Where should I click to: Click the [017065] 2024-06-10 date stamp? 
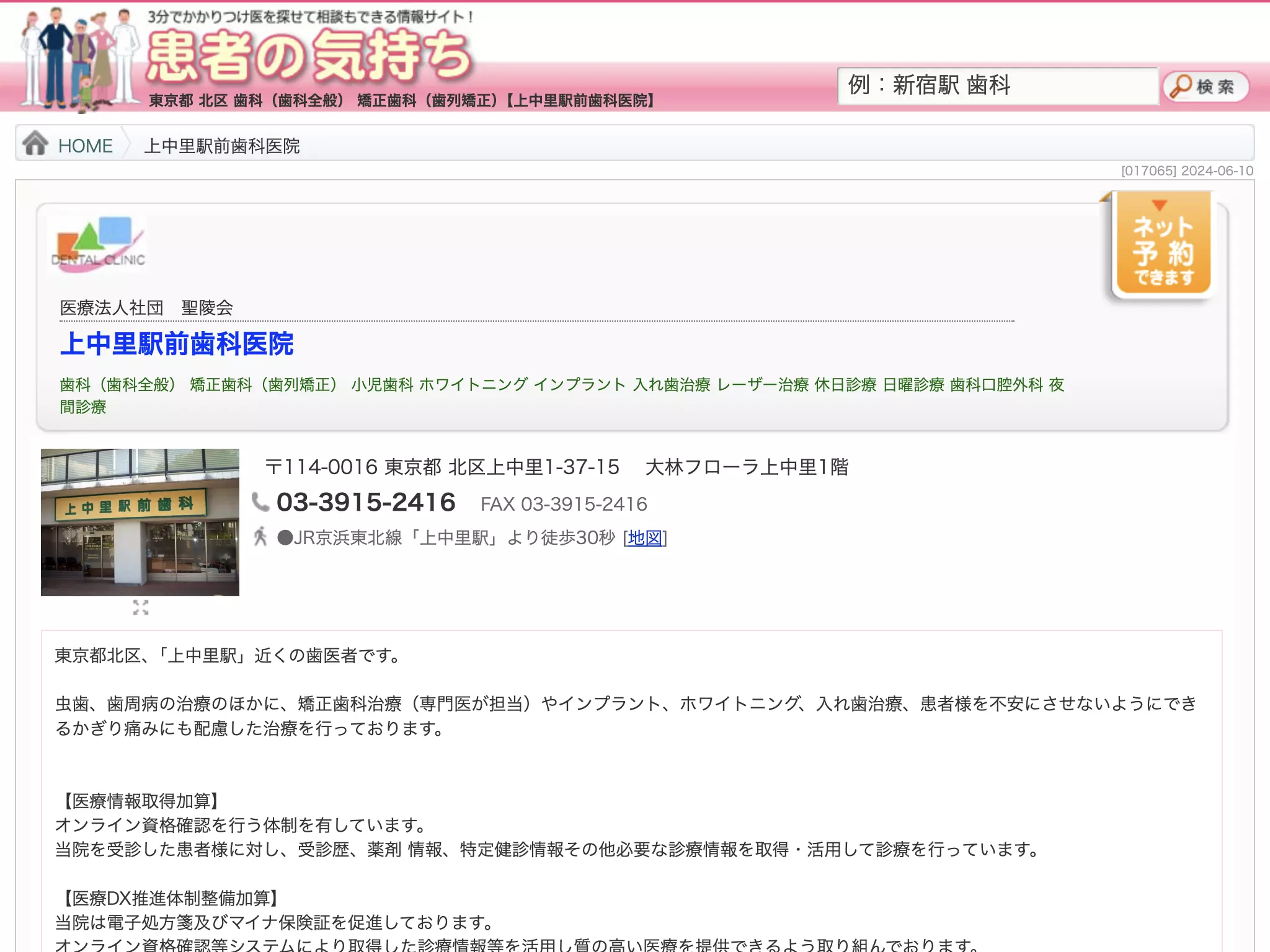pos(1187,170)
